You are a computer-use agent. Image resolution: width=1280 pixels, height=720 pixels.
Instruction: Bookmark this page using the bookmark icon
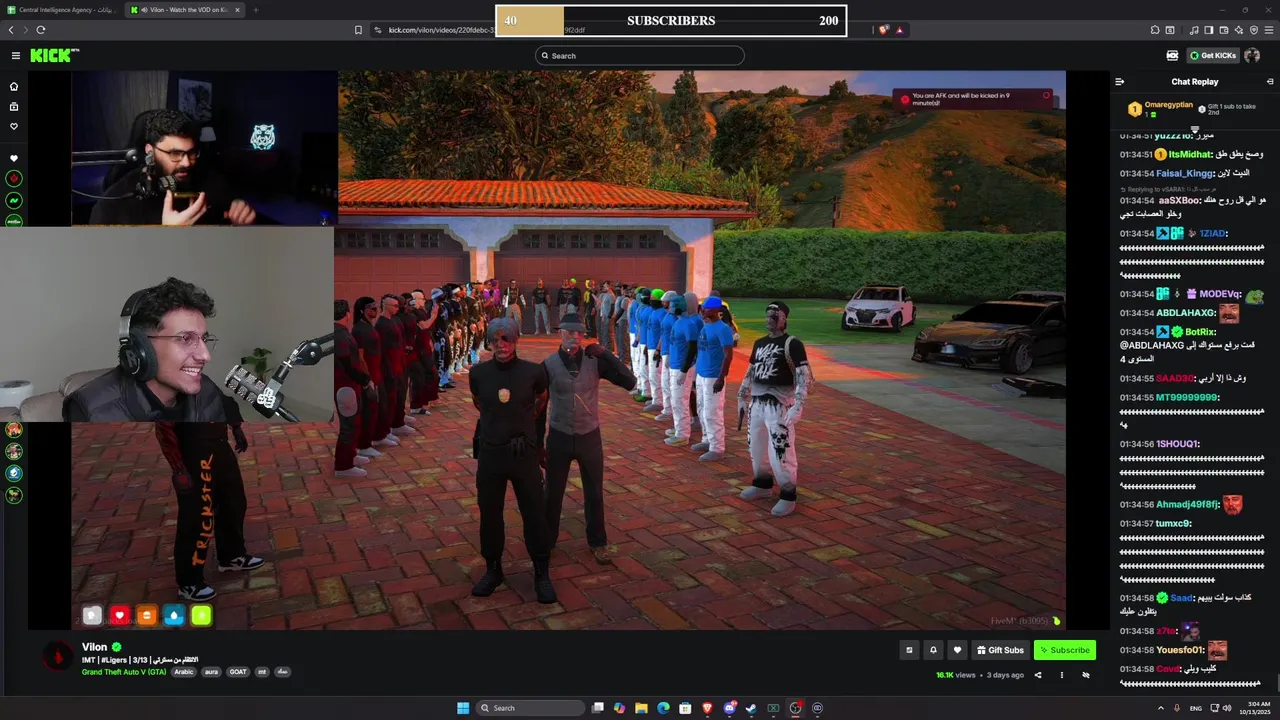pos(358,30)
